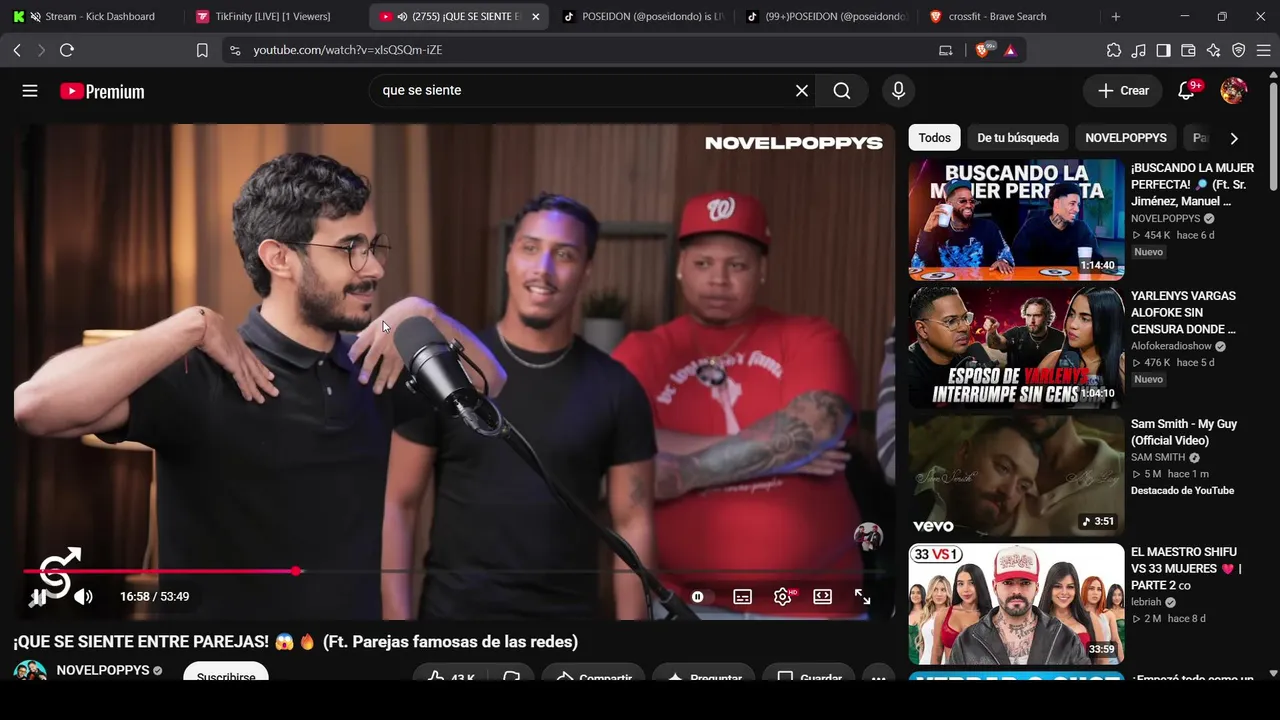Close the active YouTube browser tab

pos(535,17)
